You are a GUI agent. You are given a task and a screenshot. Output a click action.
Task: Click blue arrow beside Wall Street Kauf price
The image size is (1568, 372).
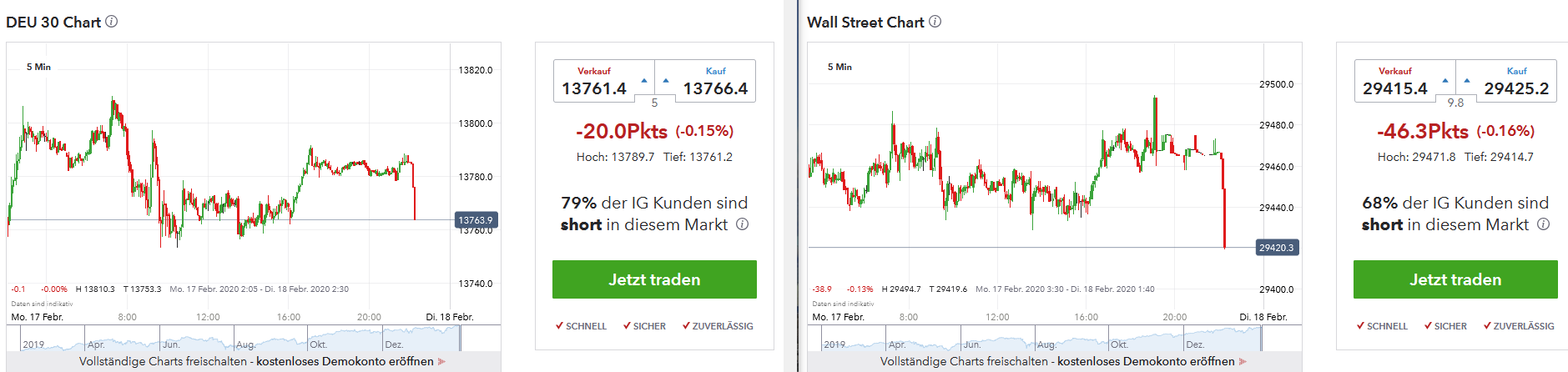pos(1467,81)
